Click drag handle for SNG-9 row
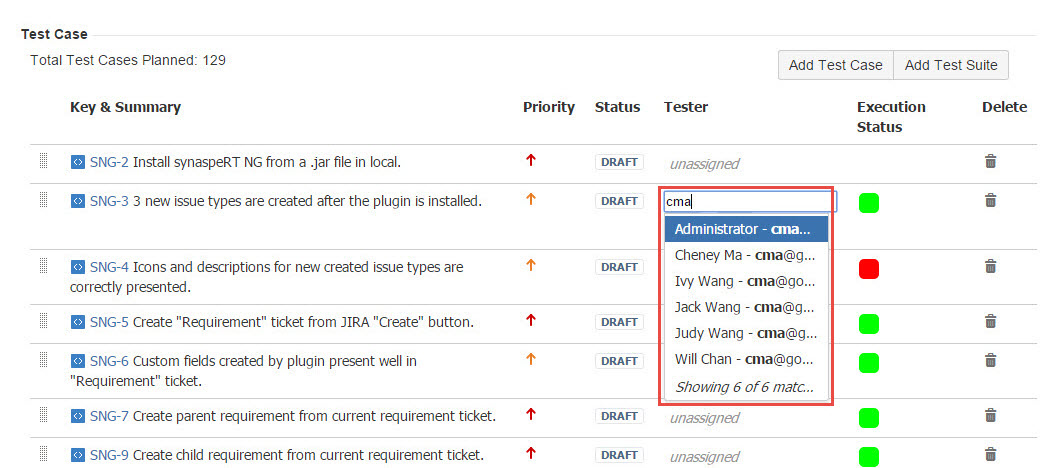 pos(44,454)
